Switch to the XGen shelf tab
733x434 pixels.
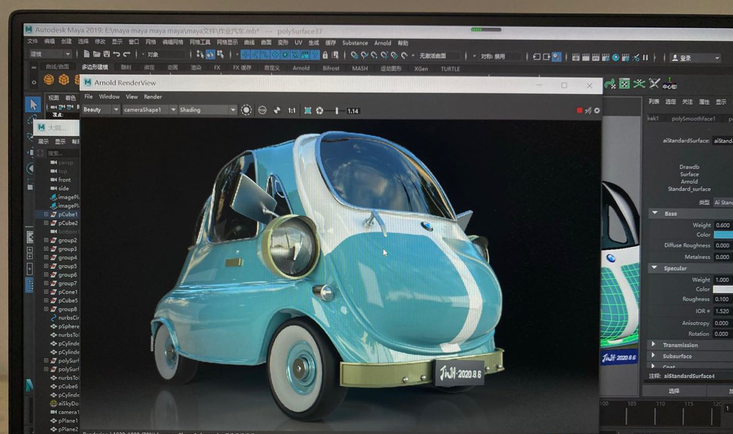tap(421, 69)
